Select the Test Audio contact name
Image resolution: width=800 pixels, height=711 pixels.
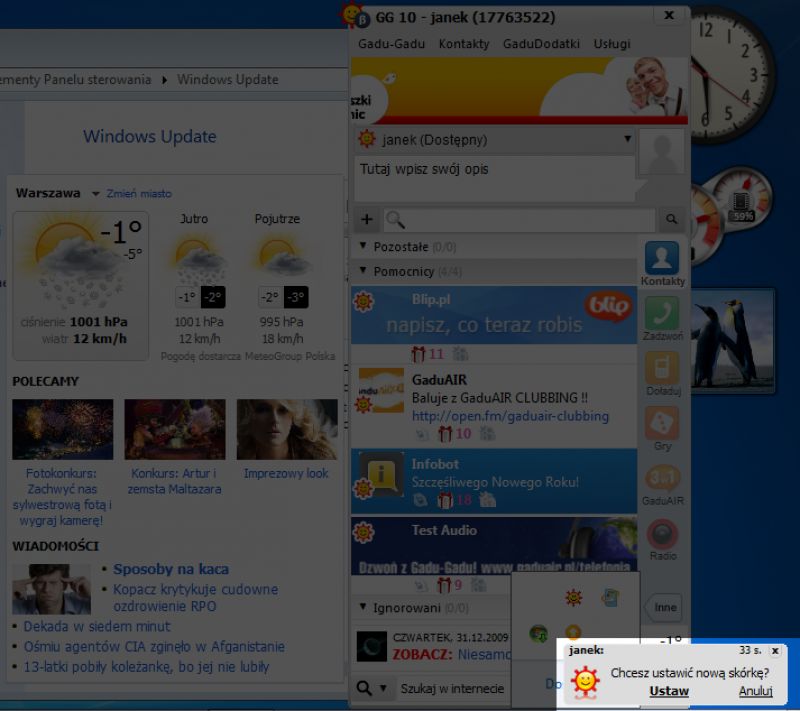click(444, 530)
